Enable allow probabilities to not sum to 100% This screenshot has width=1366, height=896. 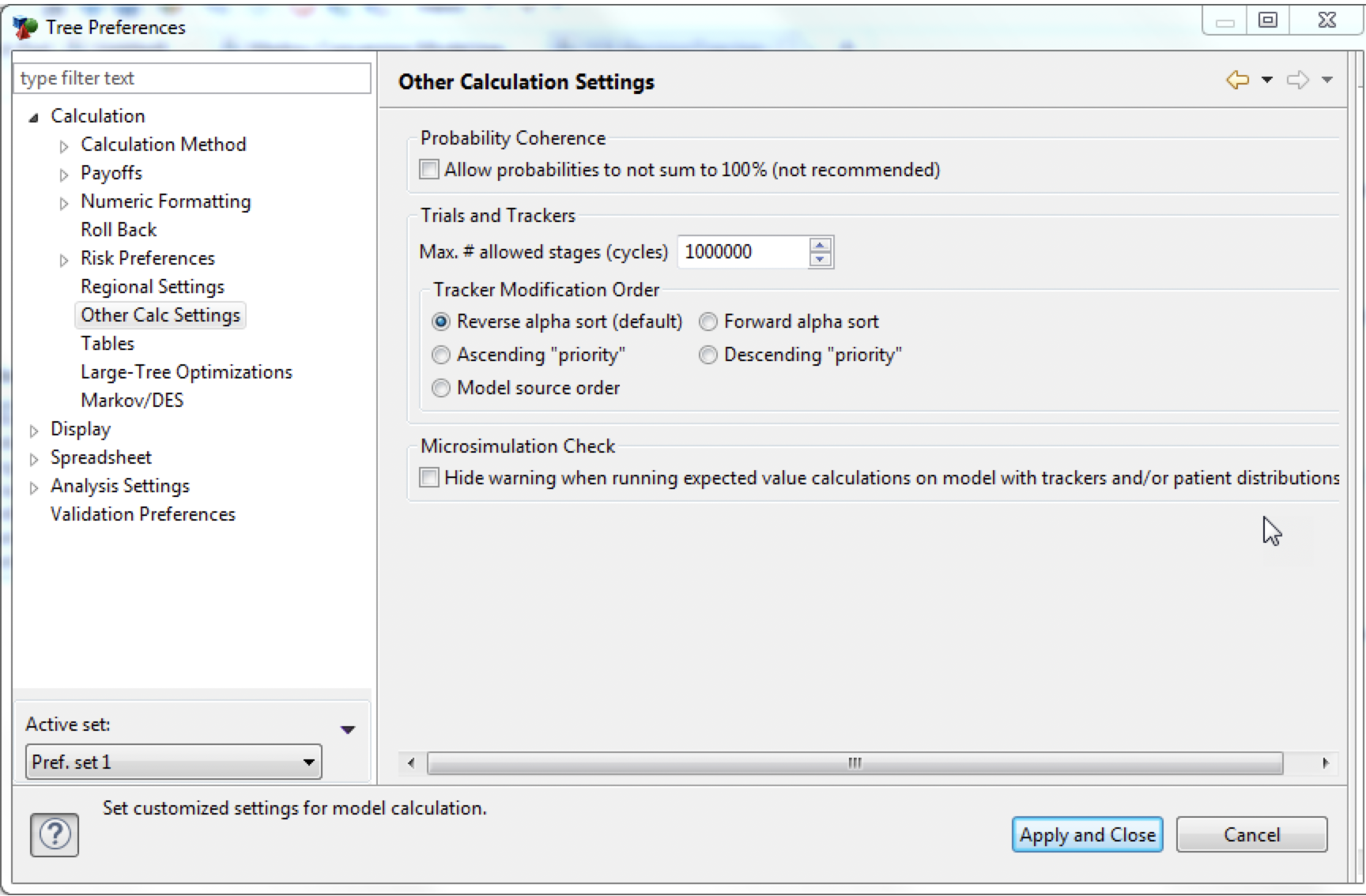point(428,168)
